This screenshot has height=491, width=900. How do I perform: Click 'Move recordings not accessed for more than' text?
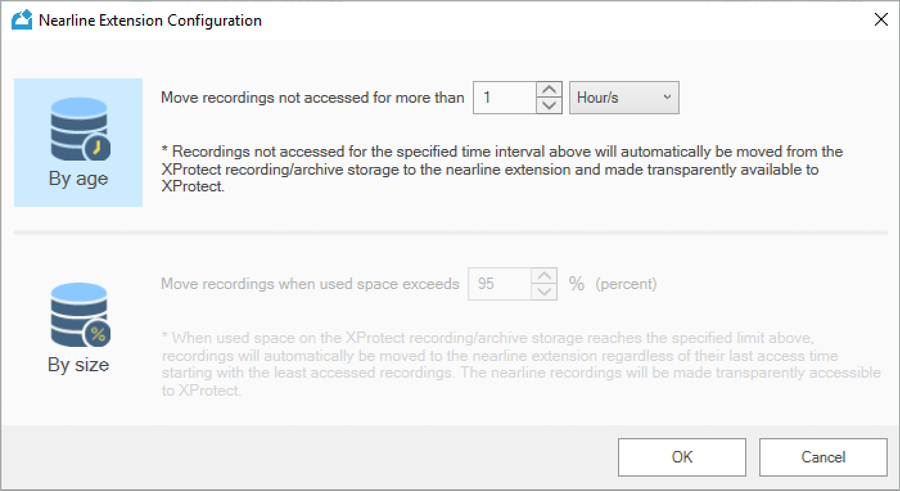click(312, 98)
